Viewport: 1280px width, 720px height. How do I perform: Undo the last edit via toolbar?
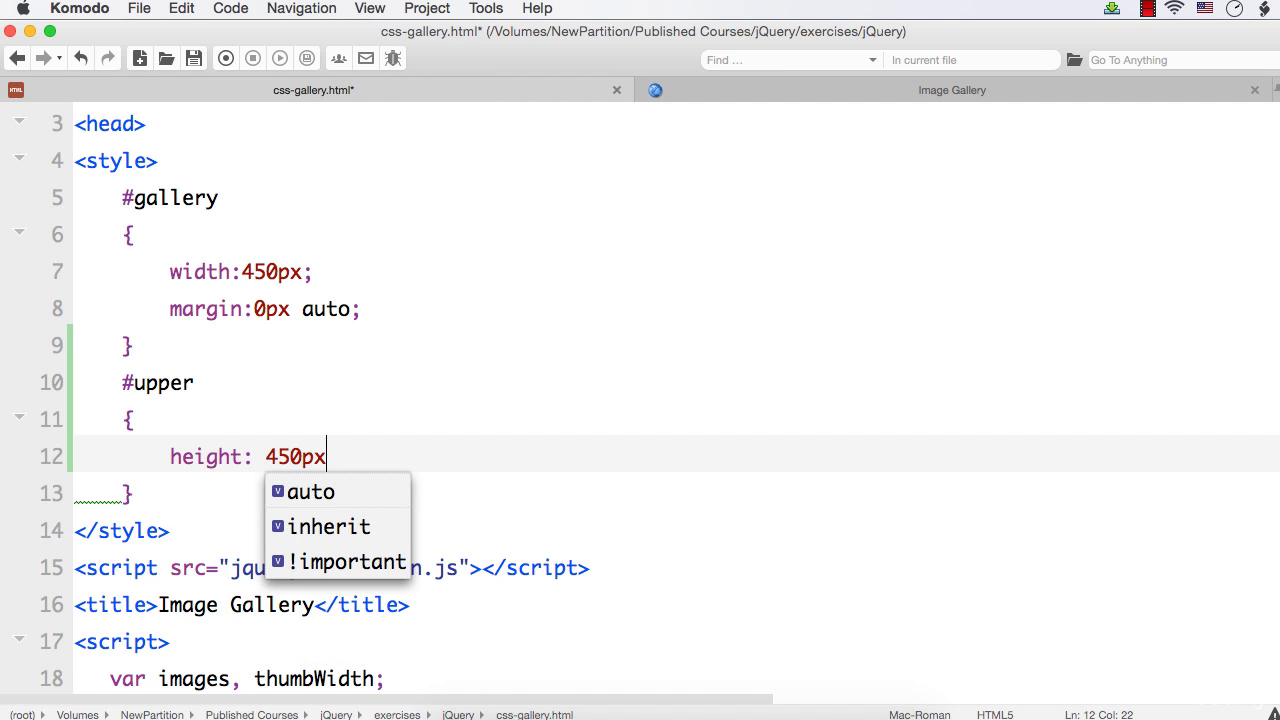coord(82,59)
